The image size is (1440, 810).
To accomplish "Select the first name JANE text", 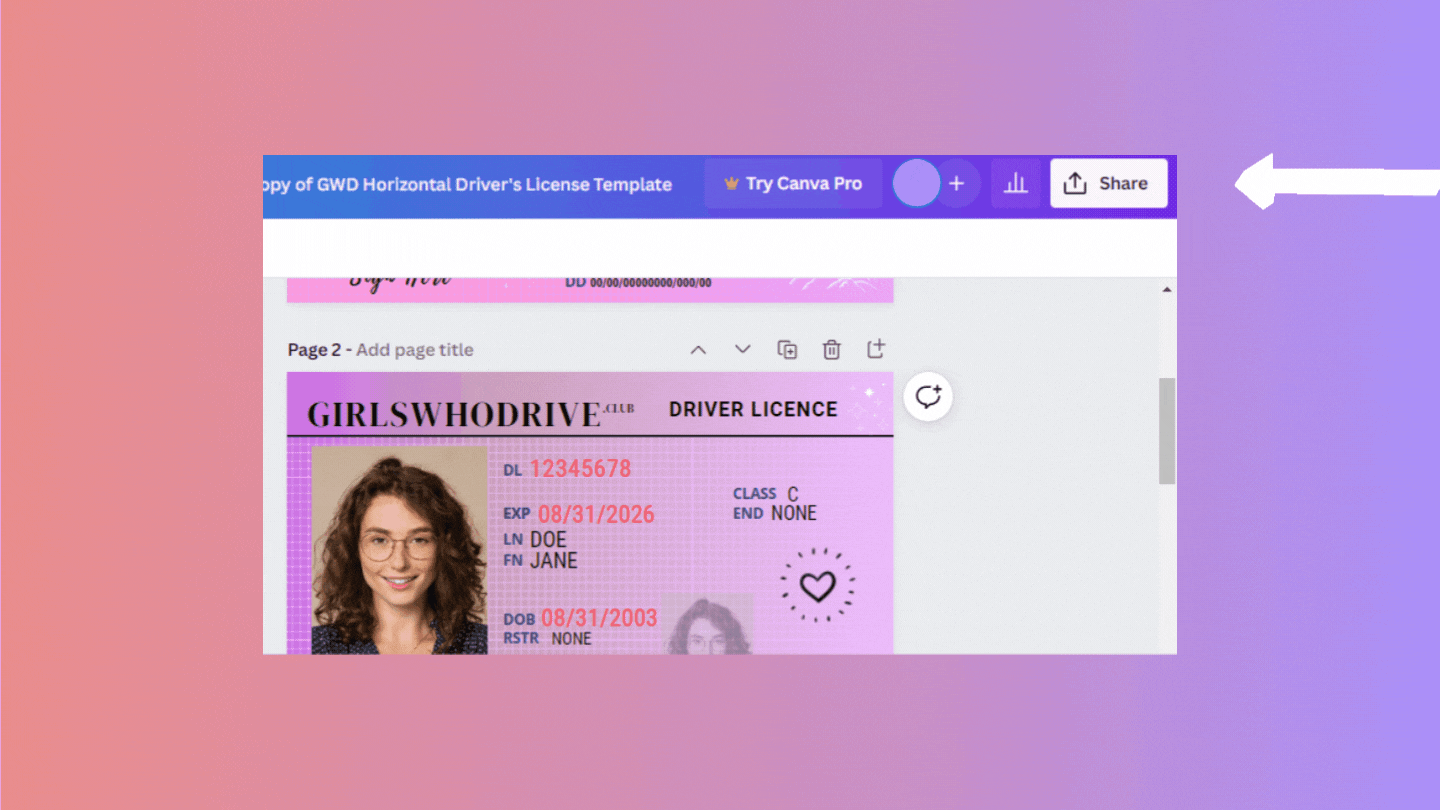I will coord(553,561).
